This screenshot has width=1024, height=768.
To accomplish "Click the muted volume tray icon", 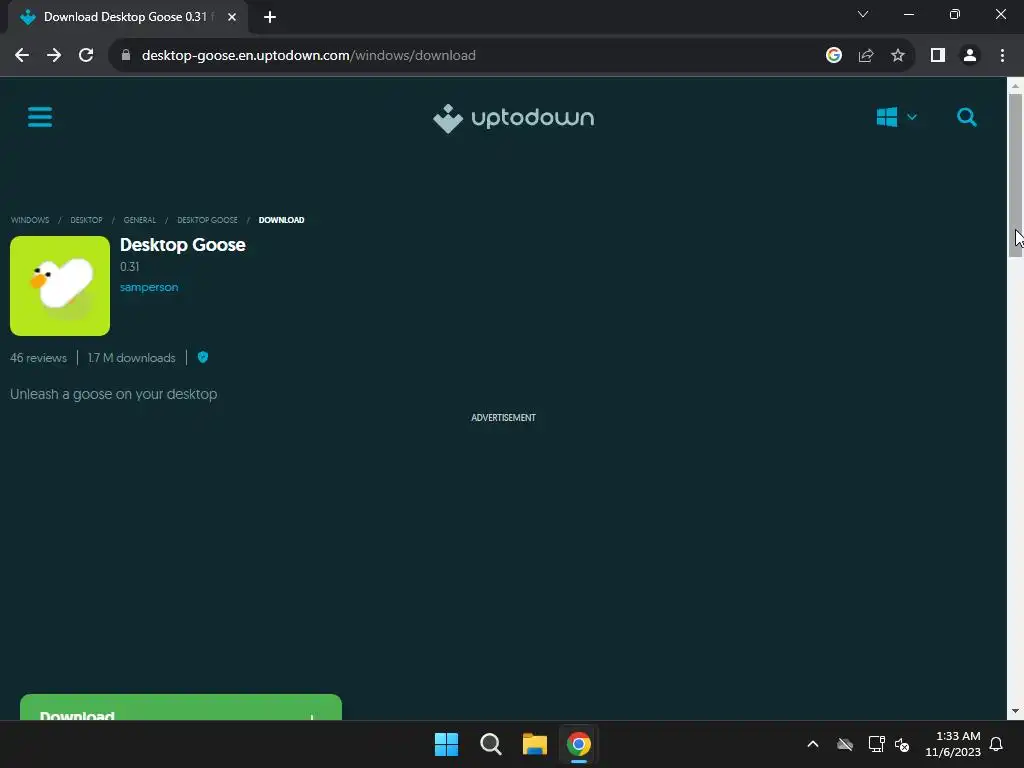I will pos(902,744).
